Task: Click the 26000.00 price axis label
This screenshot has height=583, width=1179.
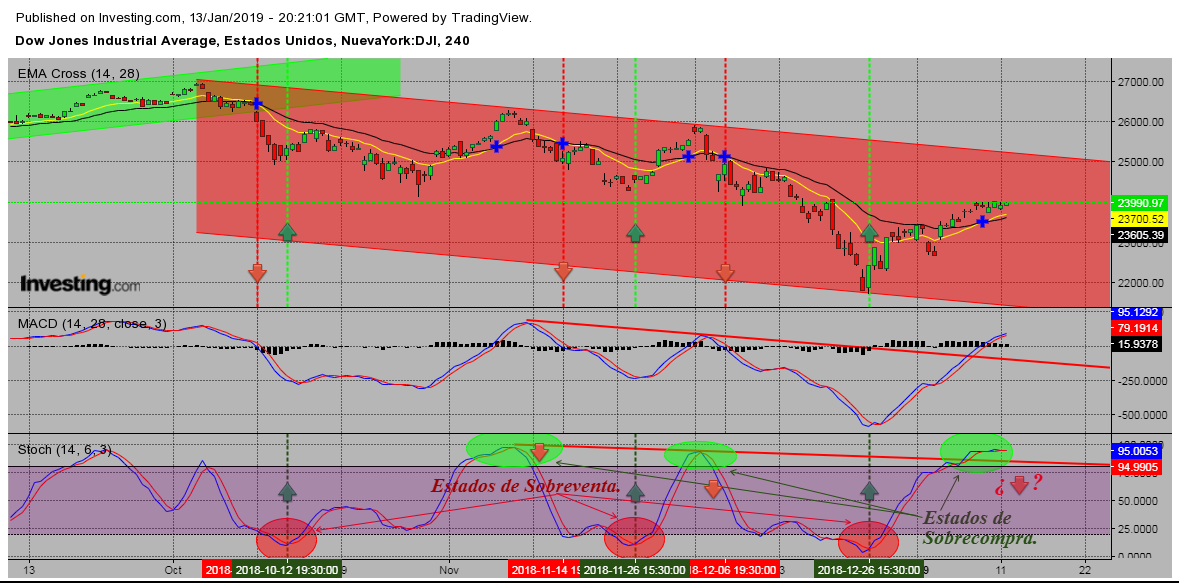Action: [1141, 122]
